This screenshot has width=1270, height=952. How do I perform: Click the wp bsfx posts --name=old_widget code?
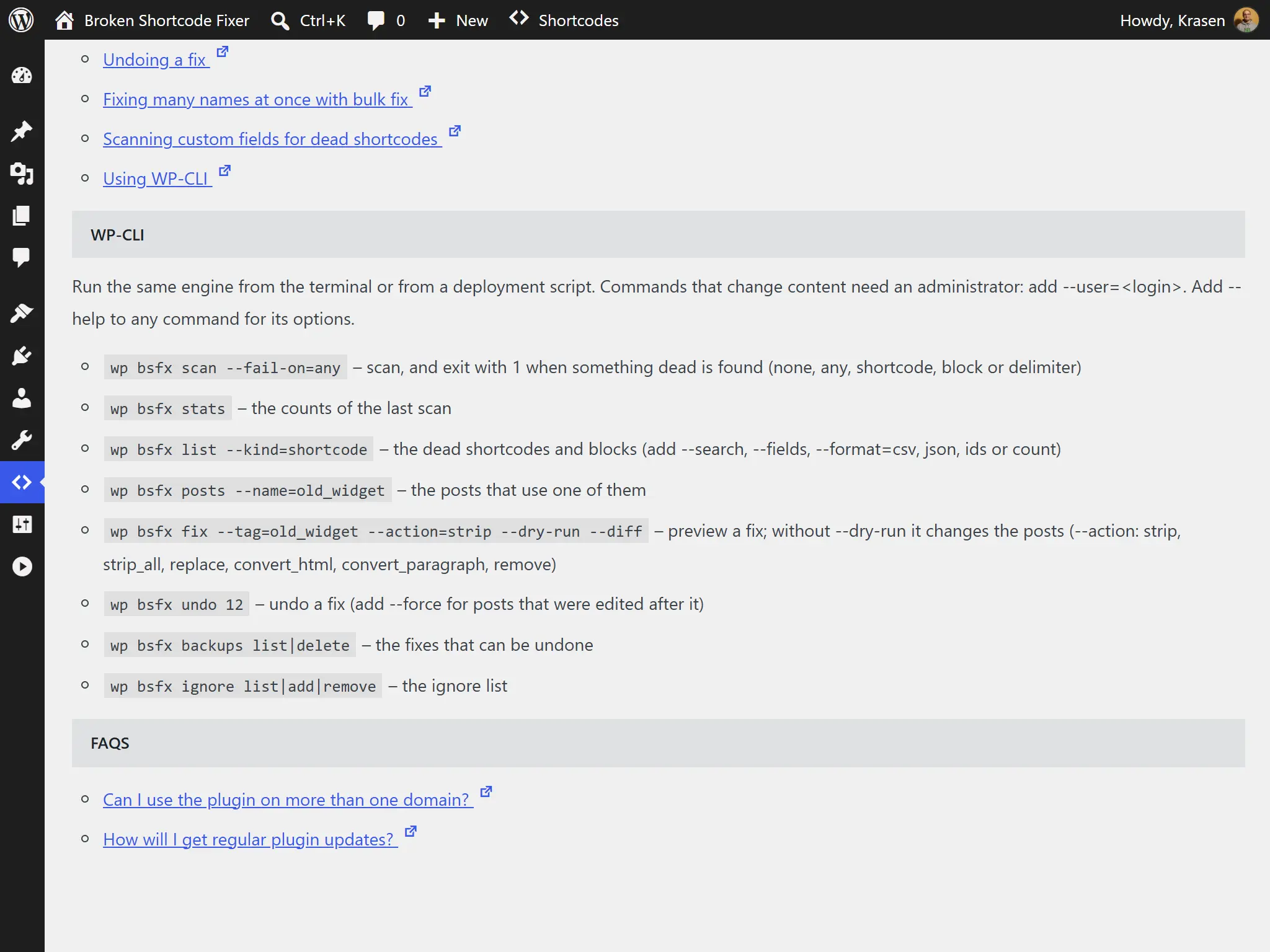click(247, 490)
